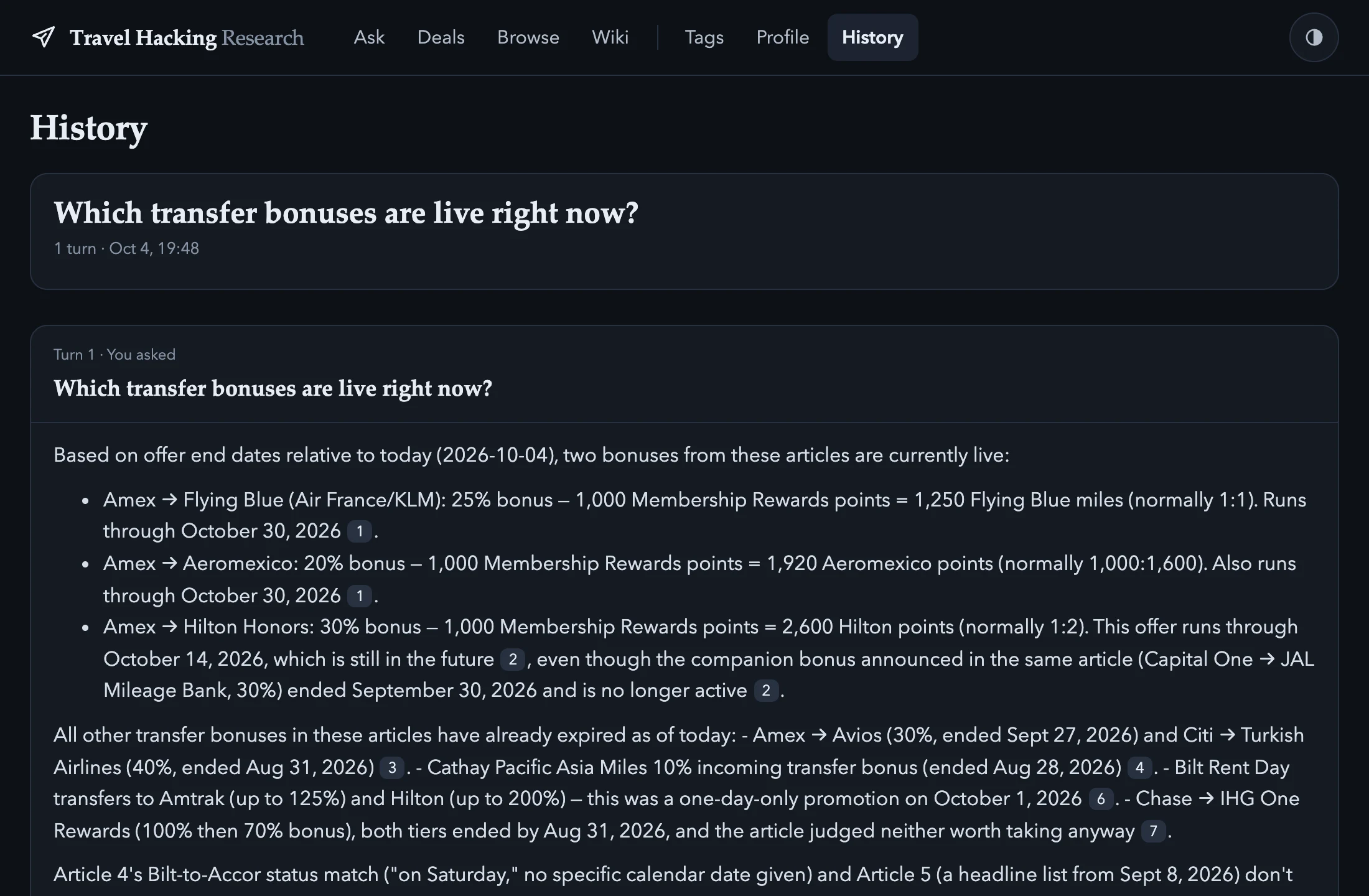
Task: Select the History tab
Action: pos(872,37)
